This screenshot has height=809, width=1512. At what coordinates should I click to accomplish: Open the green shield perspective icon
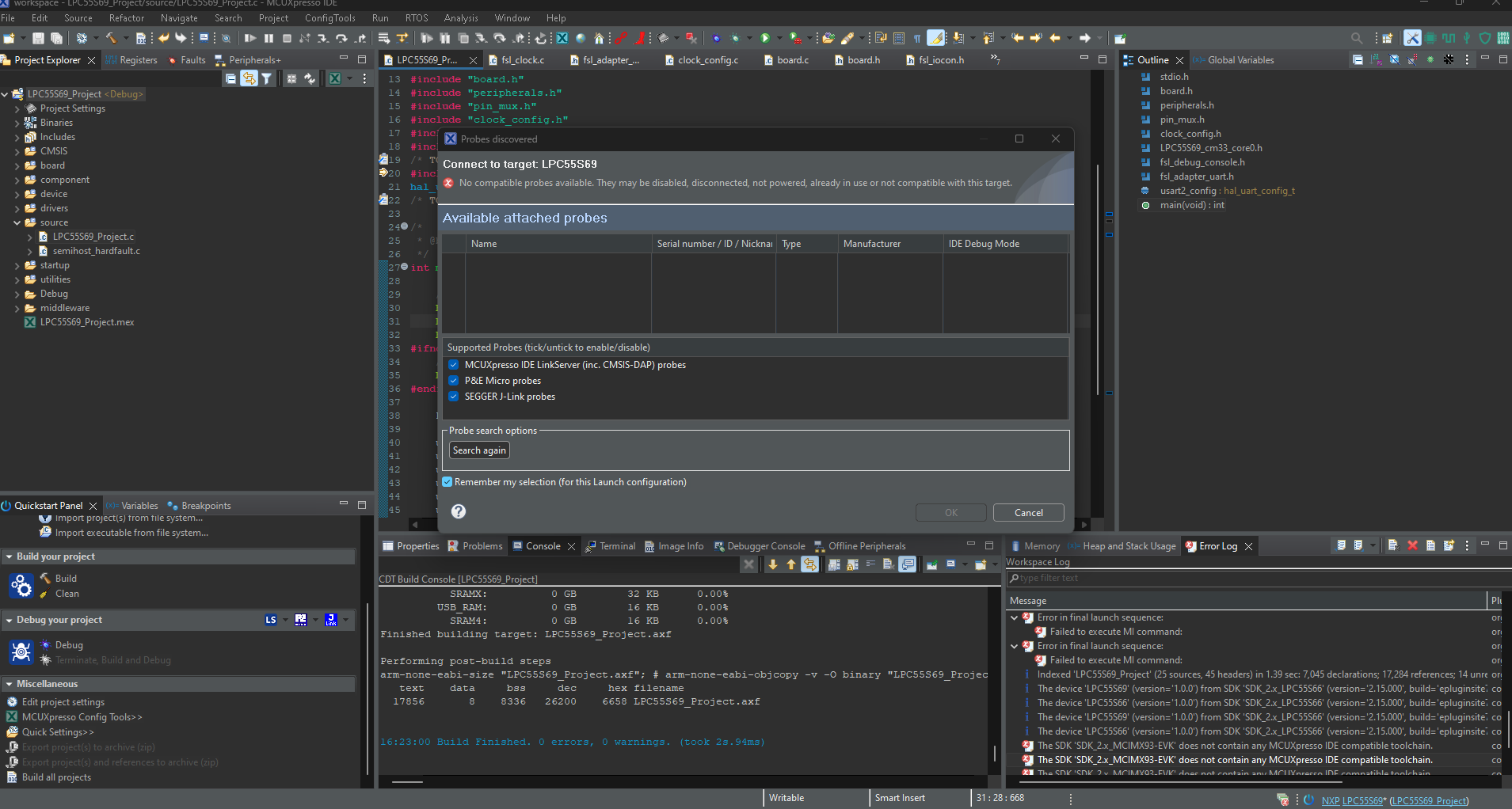click(1485, 38)
